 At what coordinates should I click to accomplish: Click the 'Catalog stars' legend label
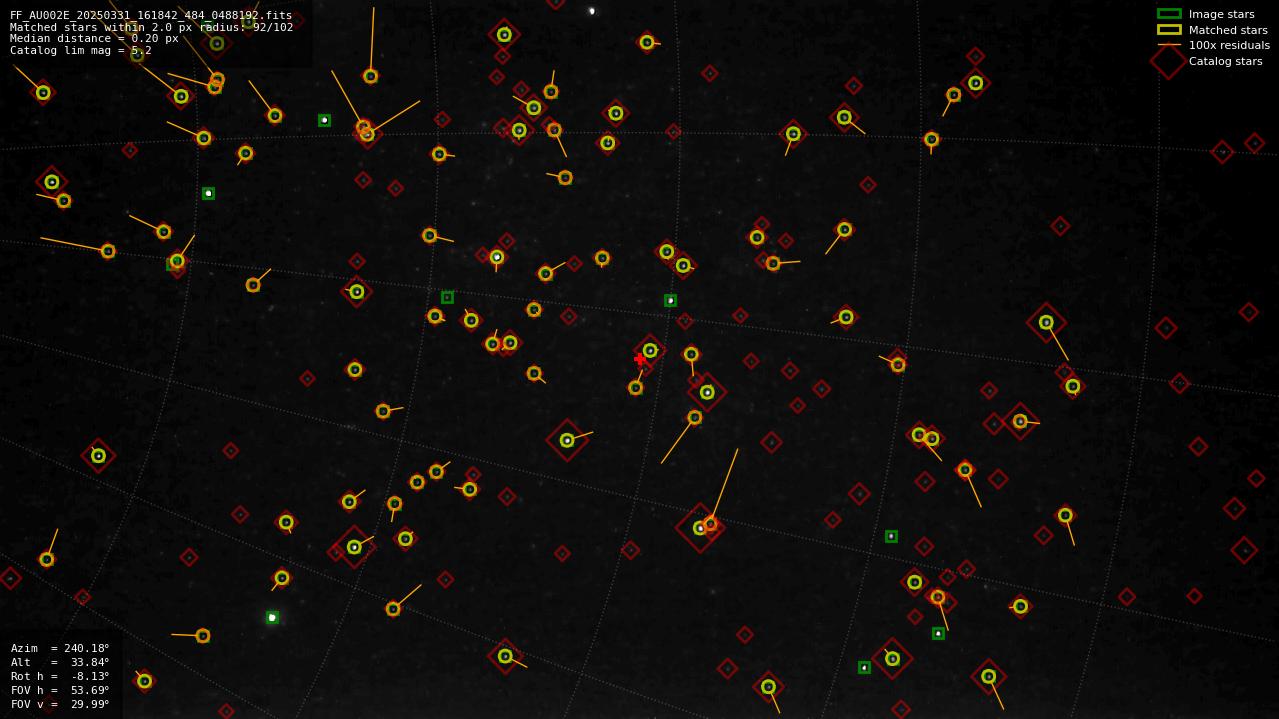[1225, 61]
